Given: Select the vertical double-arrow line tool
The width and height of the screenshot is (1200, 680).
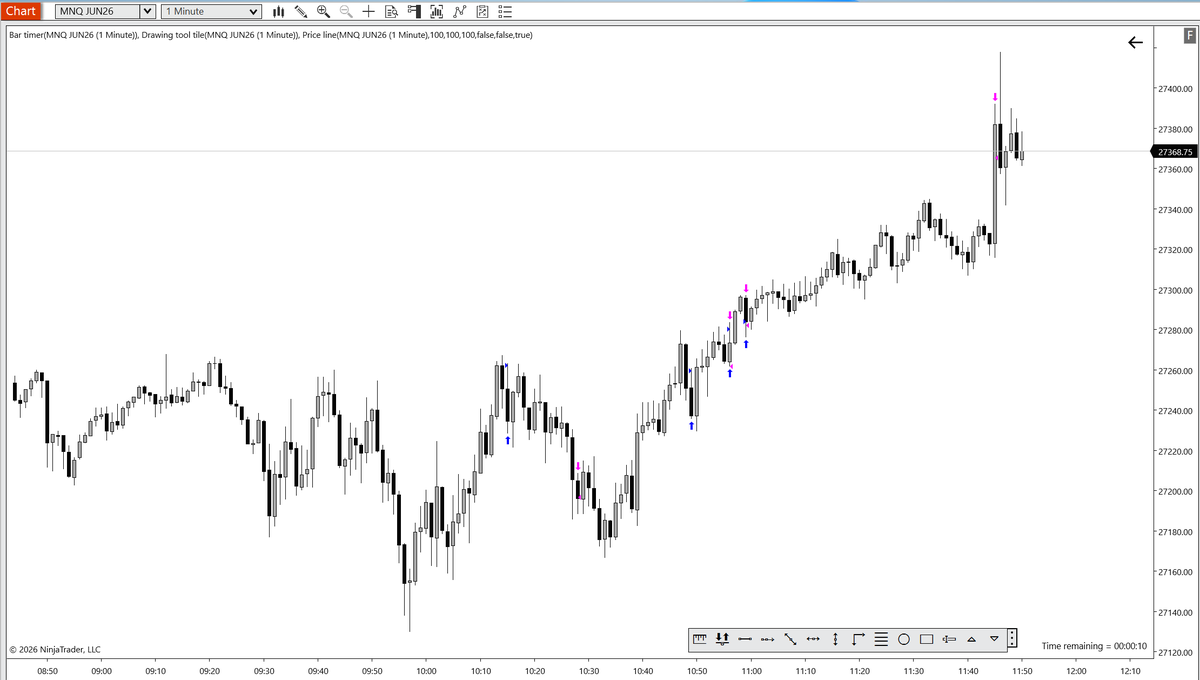Looking at the screenshot, I should tap(835, 638).
